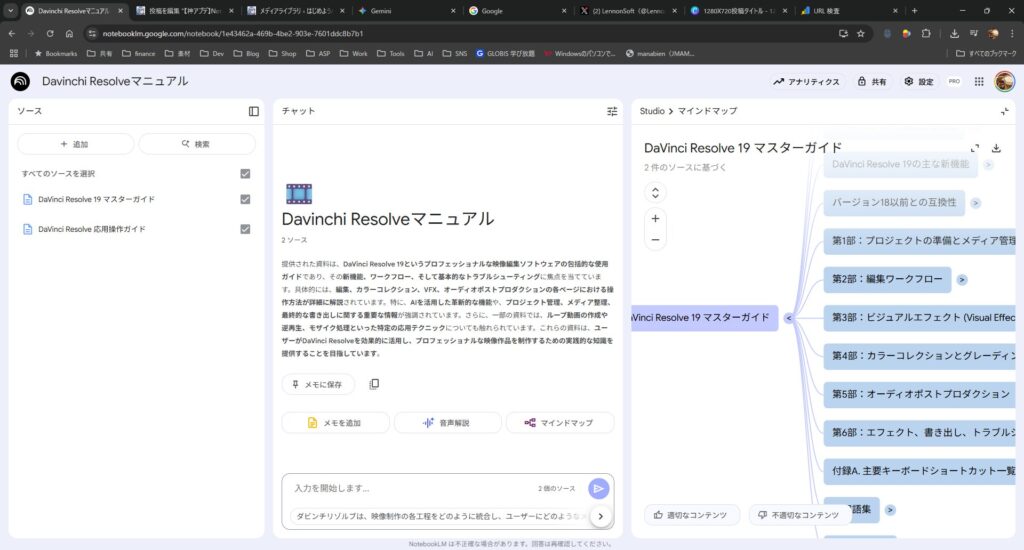Expand 第2部：編集ワークフロー node

coord(962,280)
